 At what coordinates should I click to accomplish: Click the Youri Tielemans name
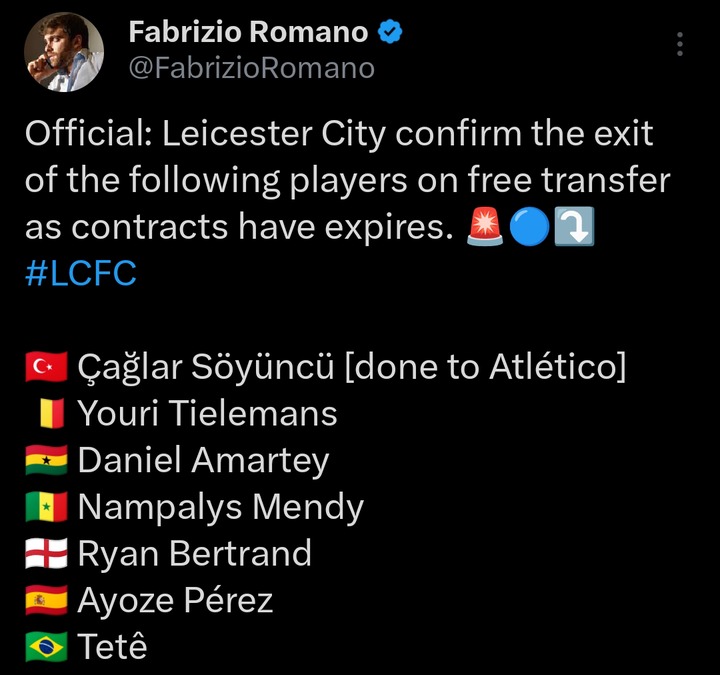click(208, 414)
